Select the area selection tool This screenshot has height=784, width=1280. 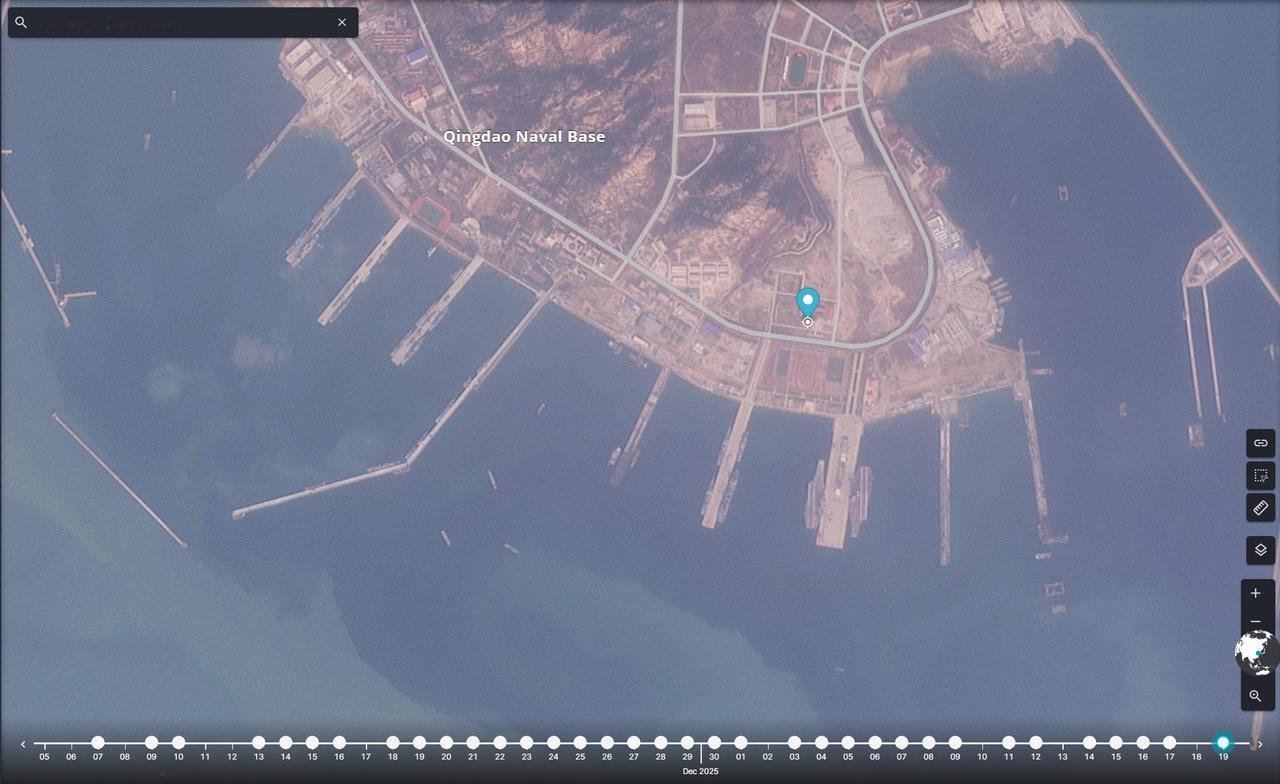point(1259,476)
